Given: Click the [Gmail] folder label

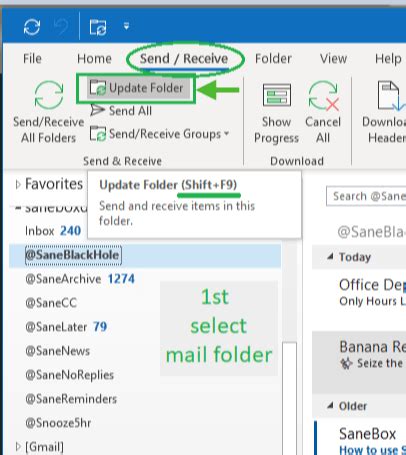Looking at the screenshot, I should point(44,447).
